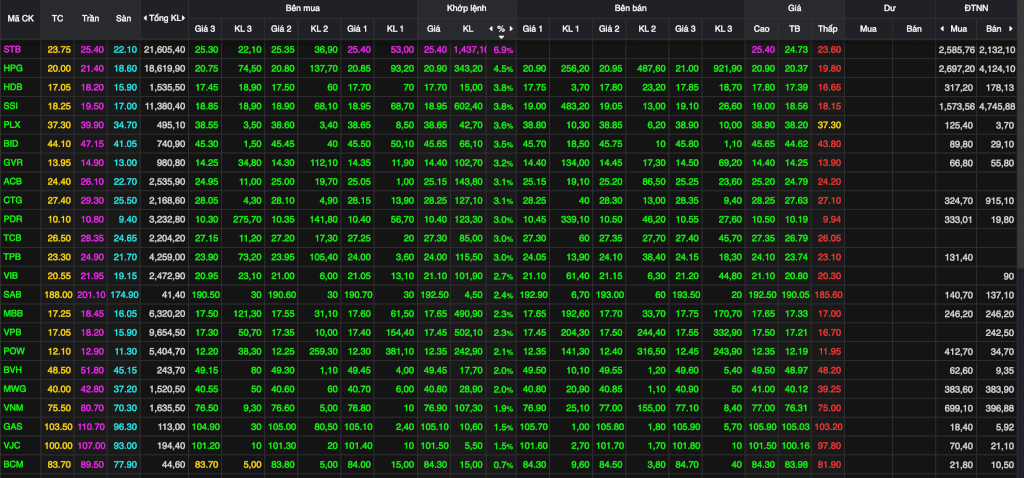Viewport: 1024px width, 478px height.
Task: Sort by the Sàn column header
Action: pos(123,18)
